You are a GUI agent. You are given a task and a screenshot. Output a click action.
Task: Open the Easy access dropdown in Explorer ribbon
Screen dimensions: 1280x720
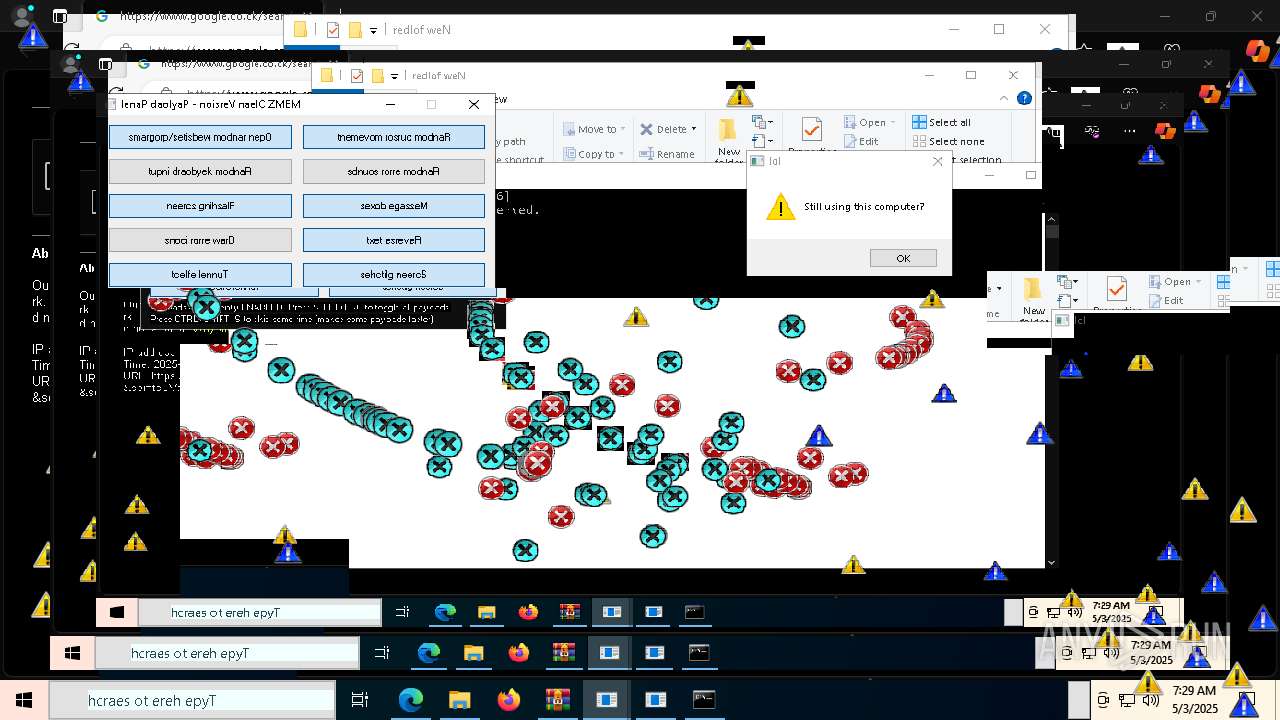[762, 143]
